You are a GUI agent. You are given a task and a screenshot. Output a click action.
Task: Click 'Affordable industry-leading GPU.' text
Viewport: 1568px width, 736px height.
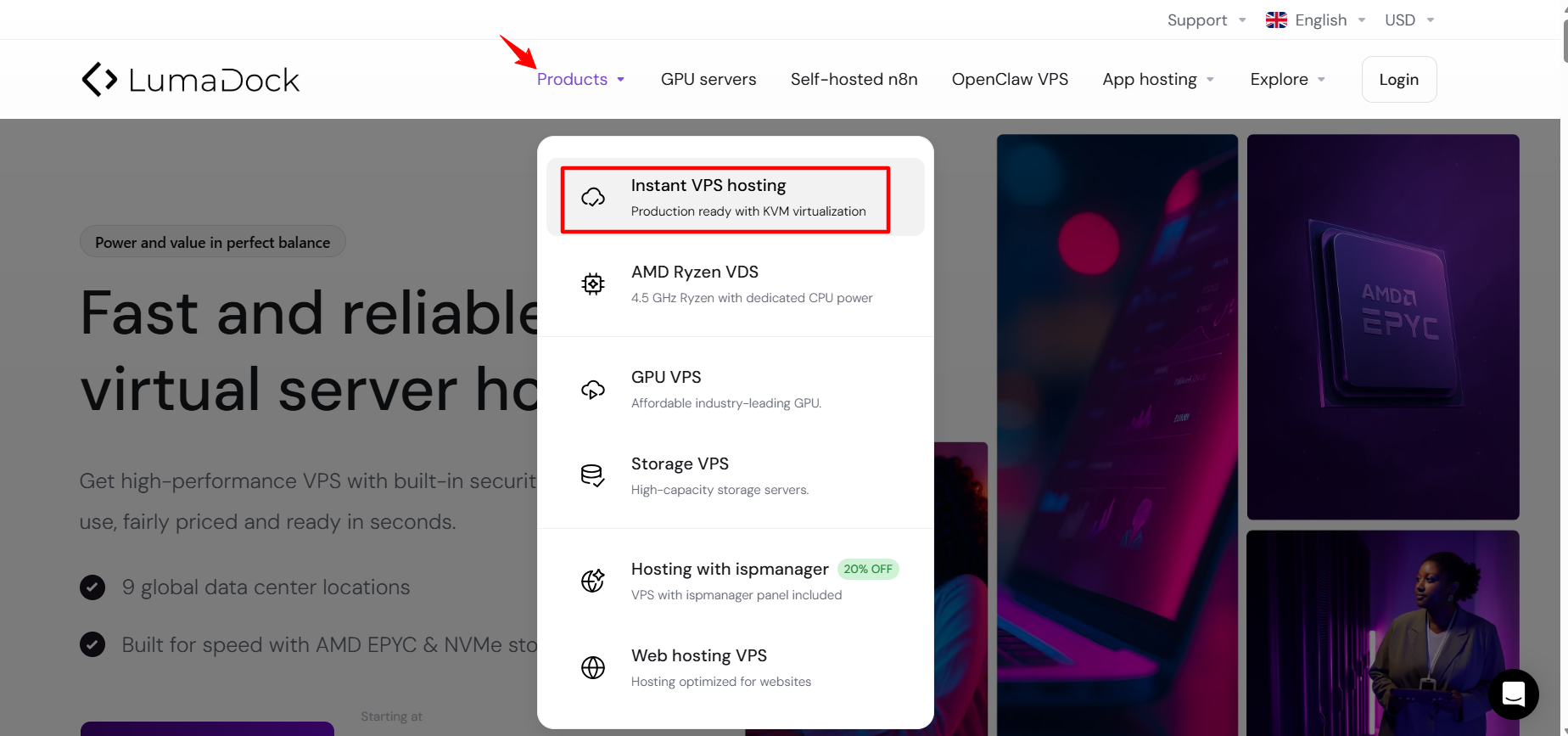pos(726,403)
